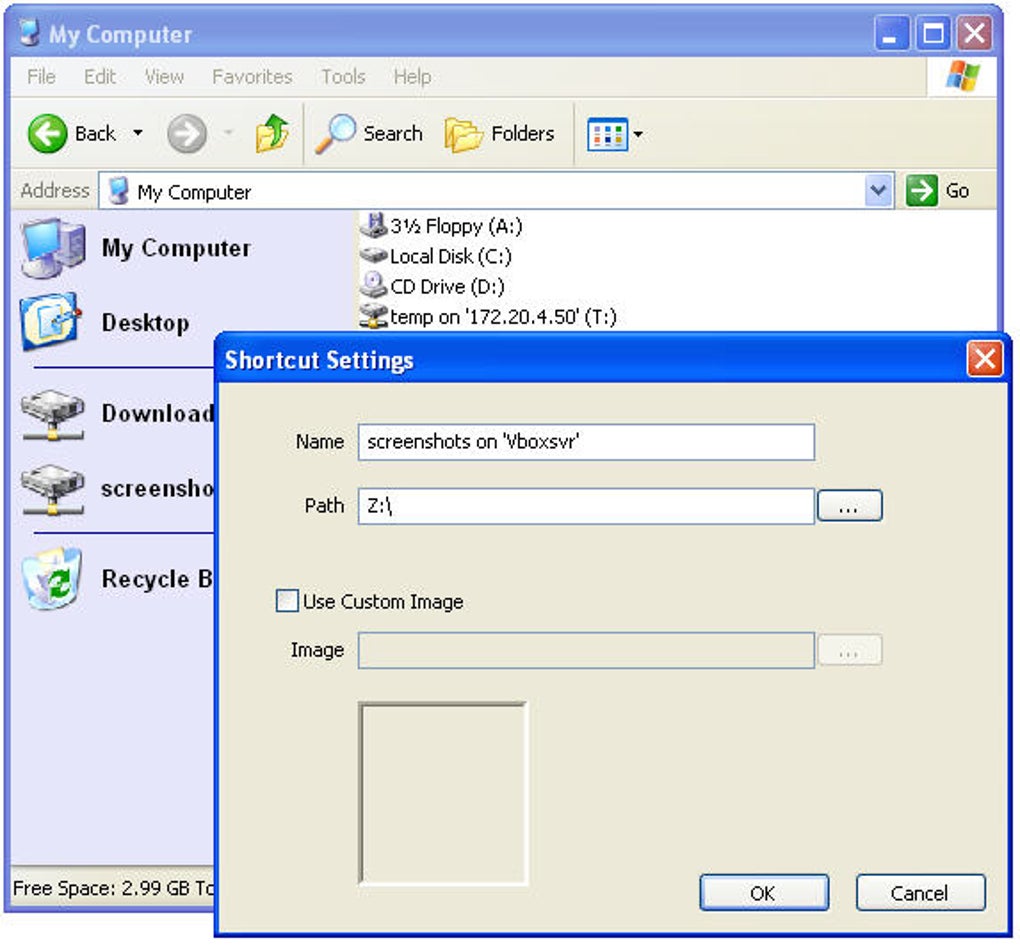Click the Views toolbar icon
The height and width of the screenshot is (945, 1020).
(x=607, y=132)
